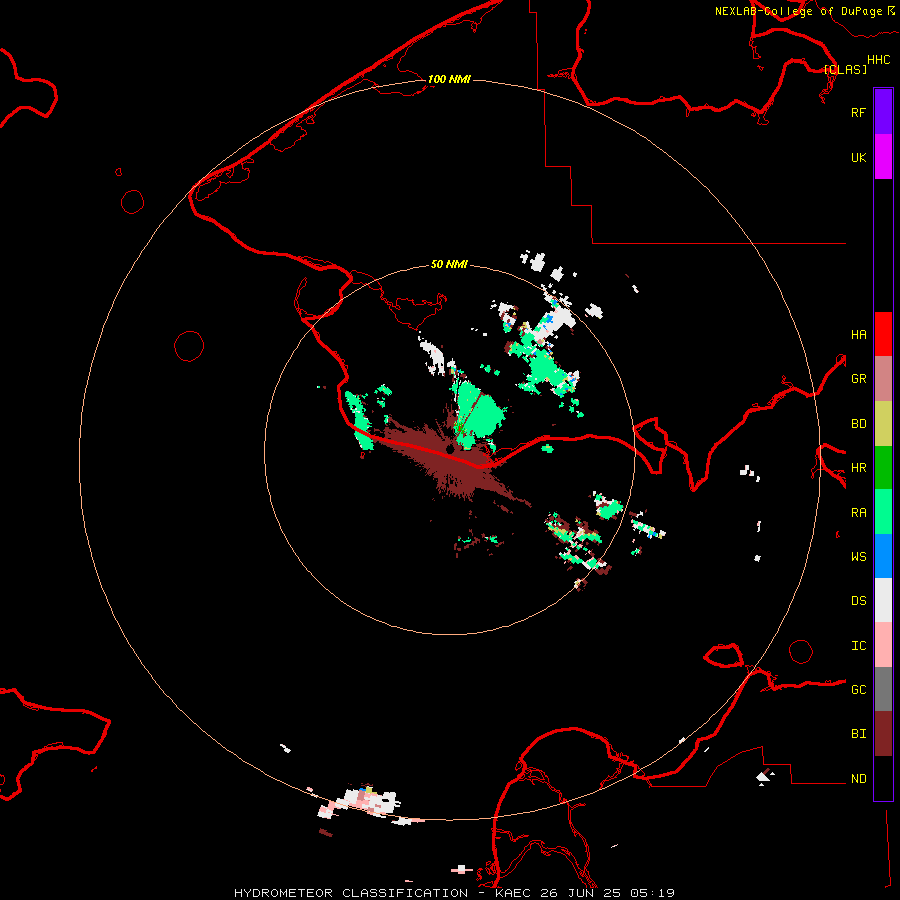900x900 pixels.
Task: Click the "NEXLAB-College of DuPage" credit text
Action: pyautogui.click(x=798, y=11)
